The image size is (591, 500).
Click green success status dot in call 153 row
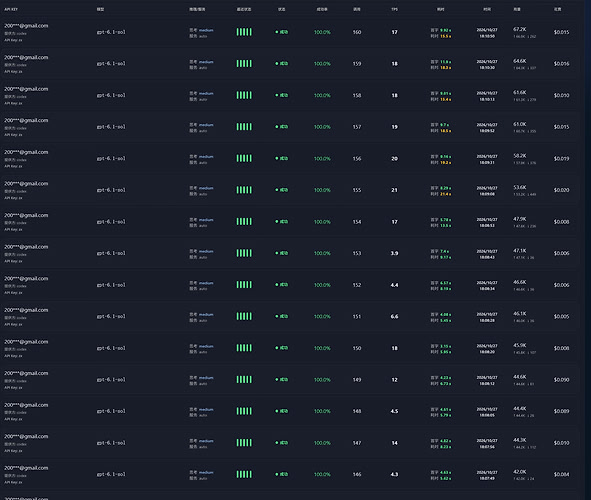coord(277,253)
